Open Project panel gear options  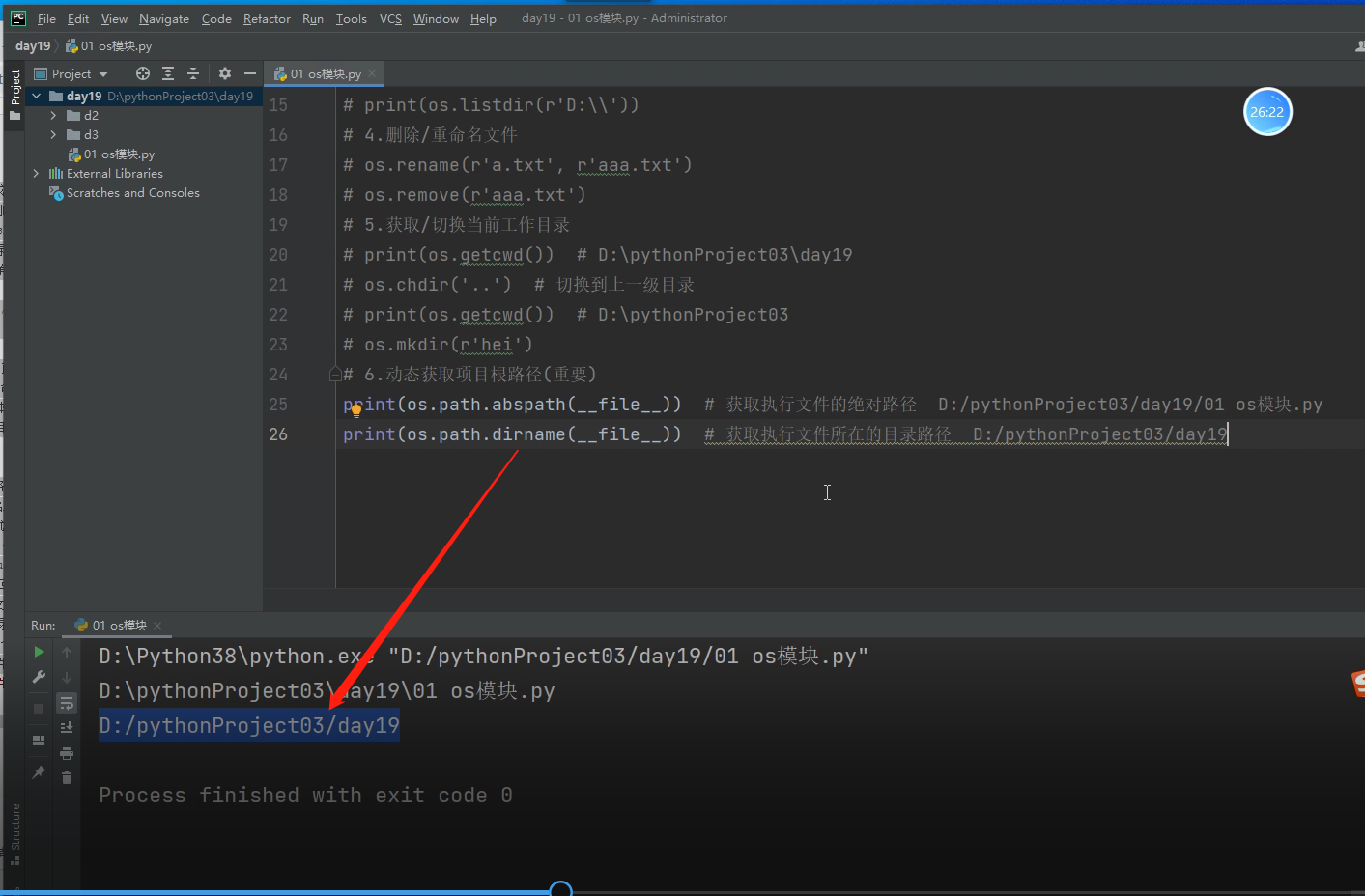(225, 73)
